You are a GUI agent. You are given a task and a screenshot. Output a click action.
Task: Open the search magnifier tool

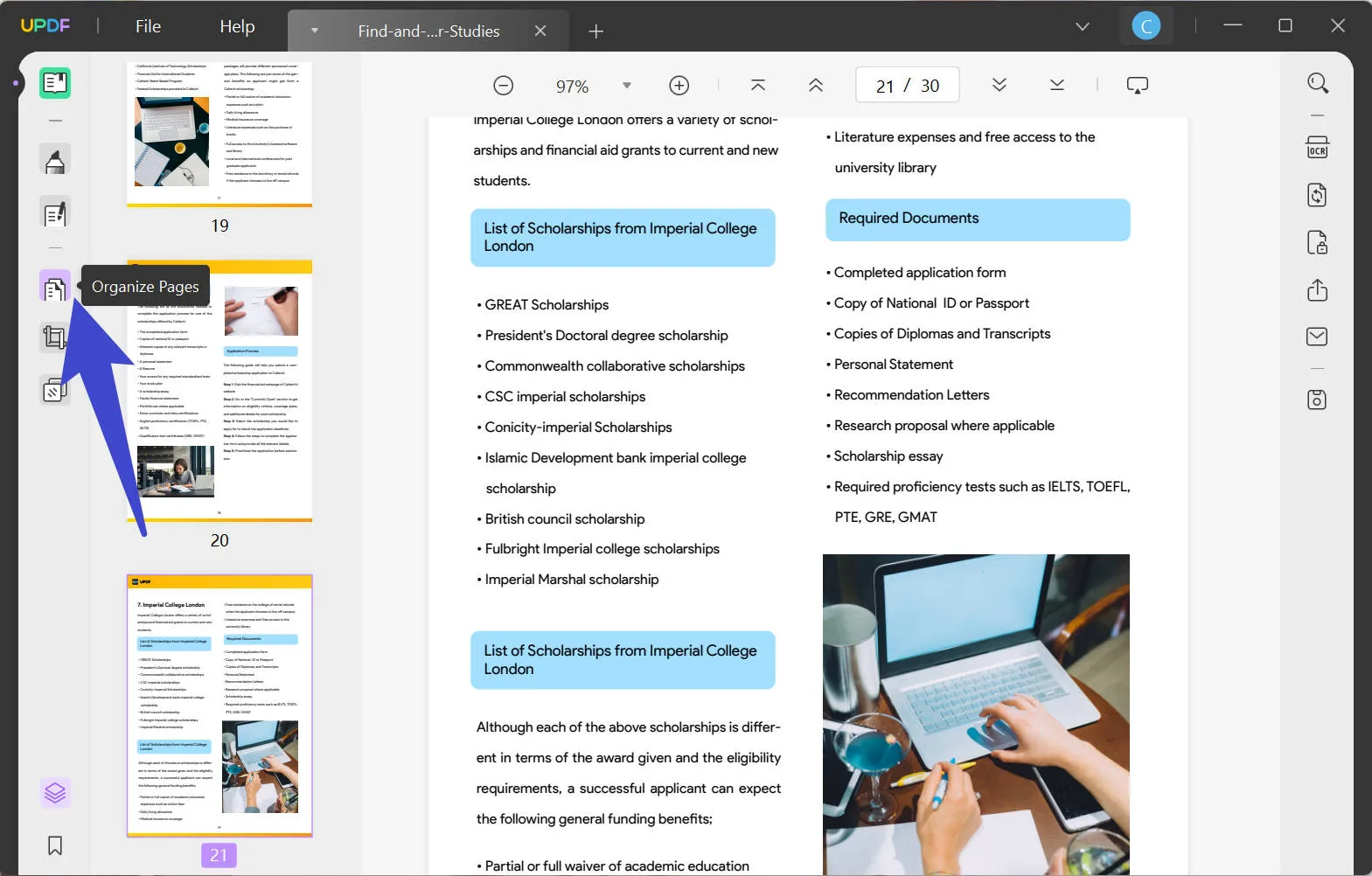[1318, 83]
